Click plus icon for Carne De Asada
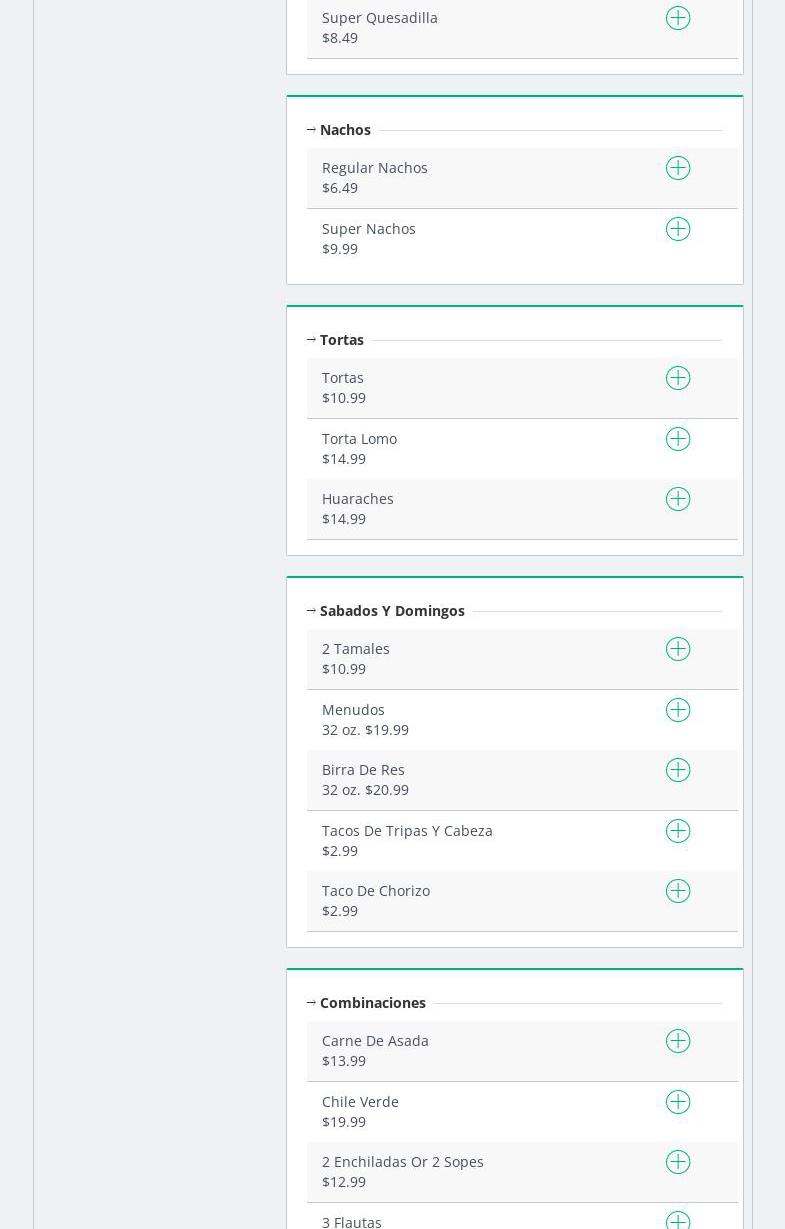785x1229 pixels. point(678,1042)
